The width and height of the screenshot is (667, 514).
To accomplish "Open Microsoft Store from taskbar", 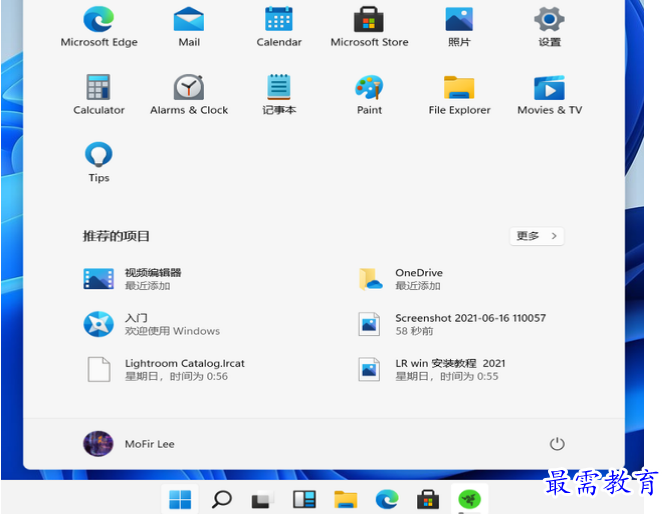I will click(428, 499).
